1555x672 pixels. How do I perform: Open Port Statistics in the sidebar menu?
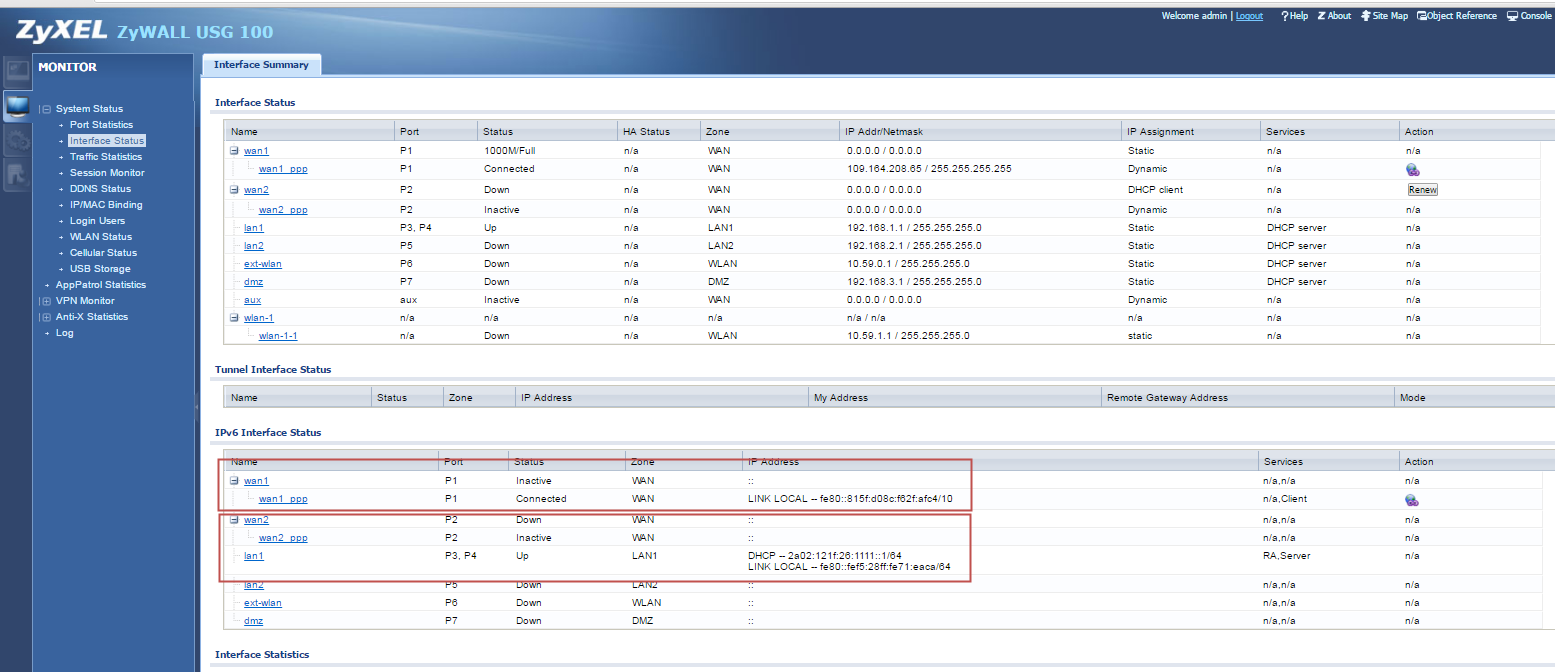101,125
